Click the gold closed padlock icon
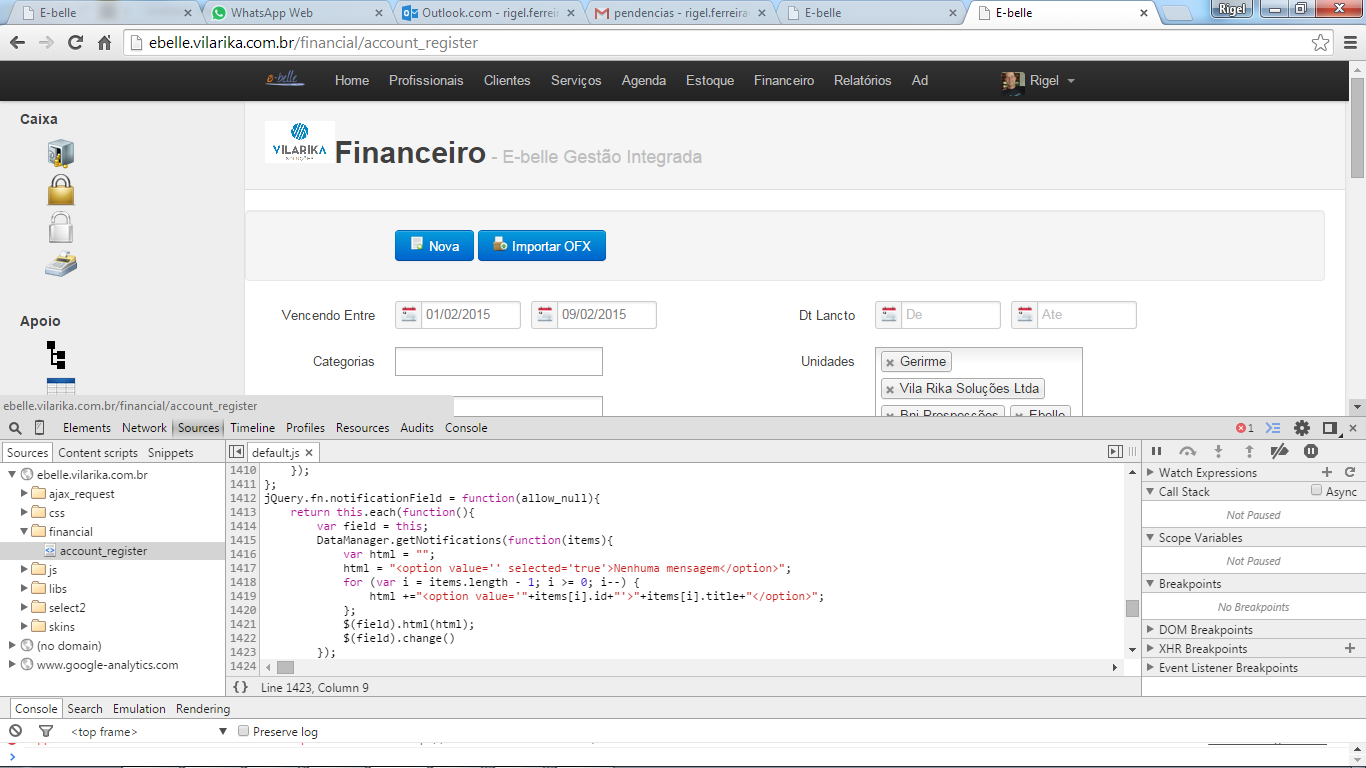The width and height of the screenshot is (1366, 768). click(61, 190)
